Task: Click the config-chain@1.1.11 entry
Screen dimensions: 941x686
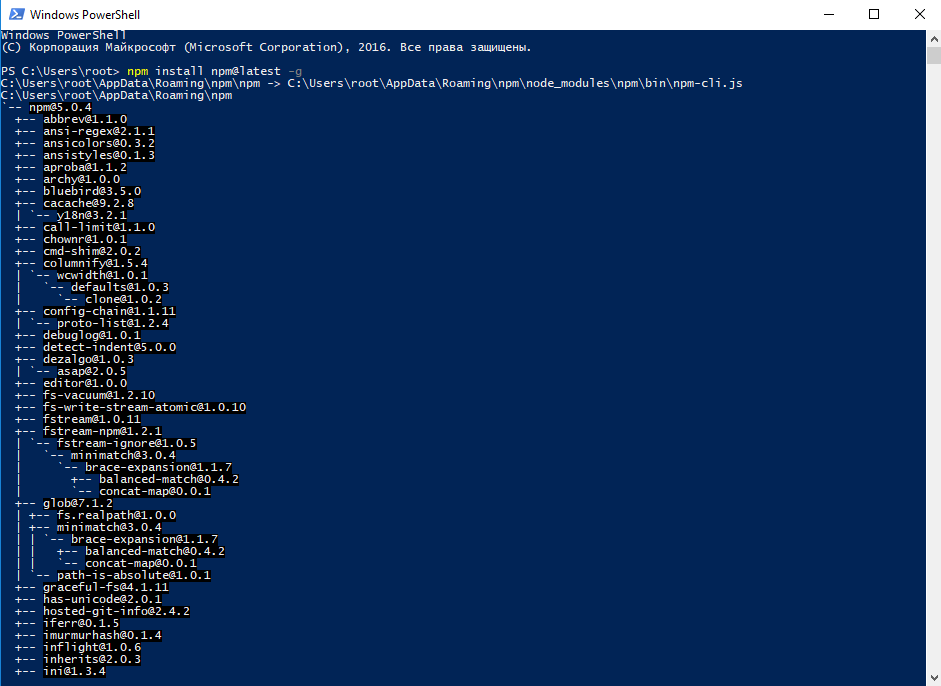Action: coord(109,311)
